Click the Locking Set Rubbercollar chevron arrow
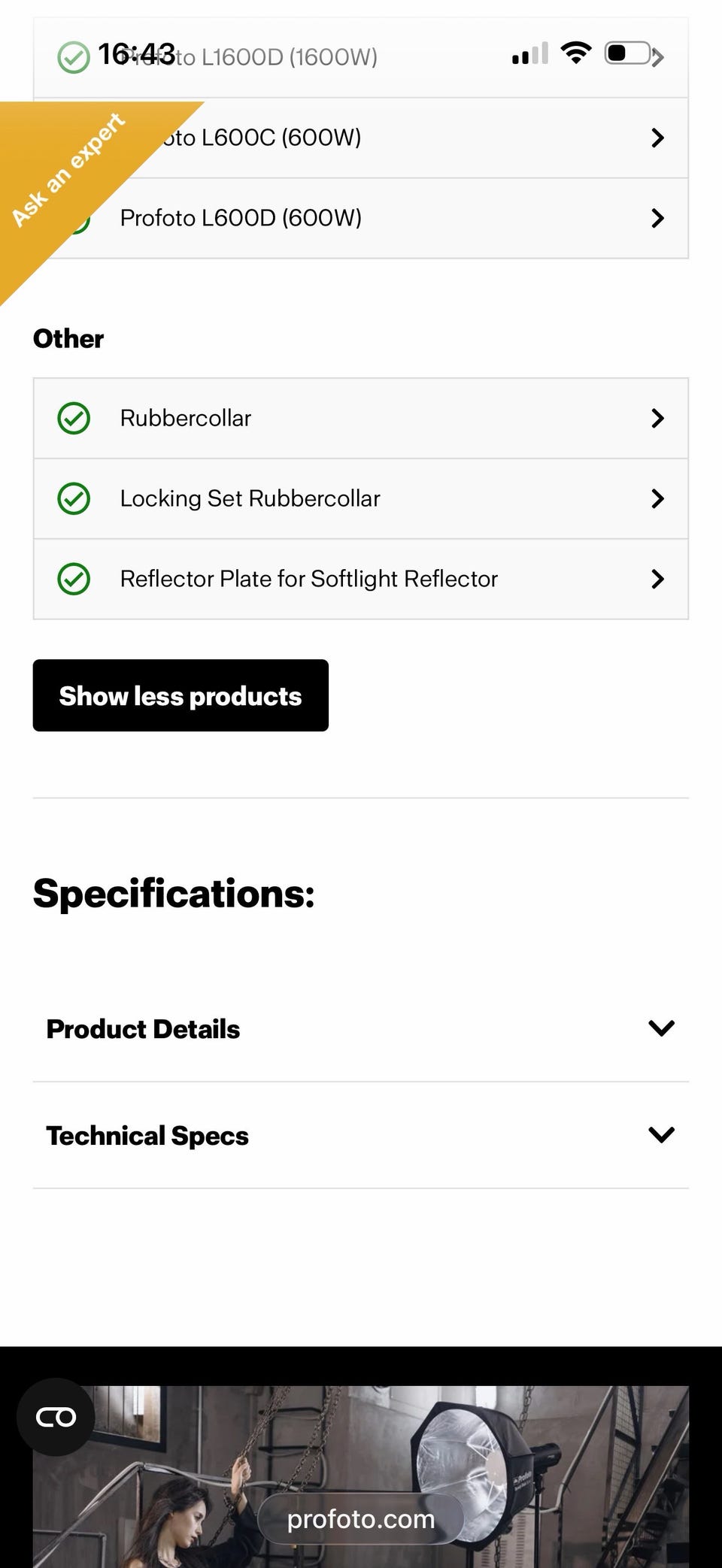The width and height of the screenshot is (722, 1568). (658, 498)
